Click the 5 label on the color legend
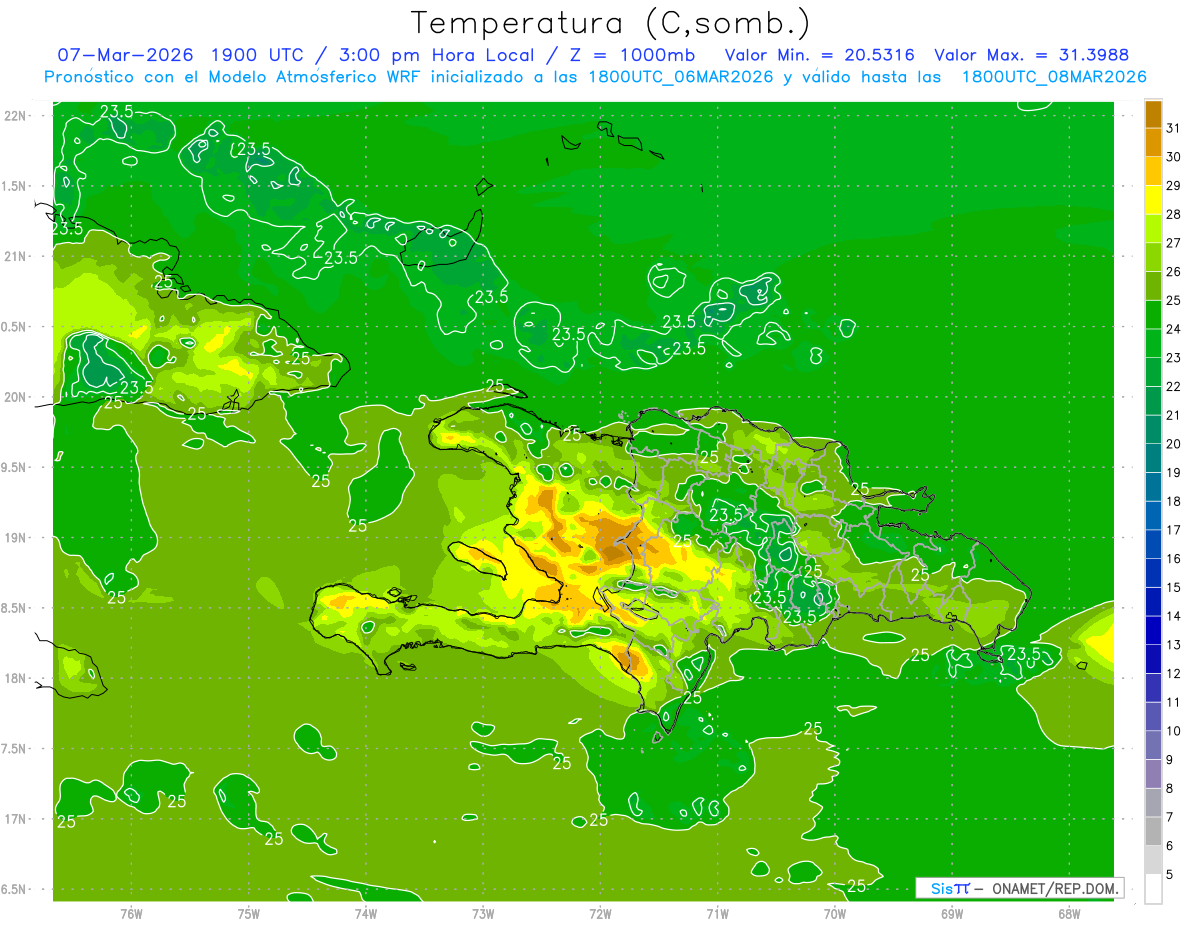1200x927 pixels. pos(1169,875)
